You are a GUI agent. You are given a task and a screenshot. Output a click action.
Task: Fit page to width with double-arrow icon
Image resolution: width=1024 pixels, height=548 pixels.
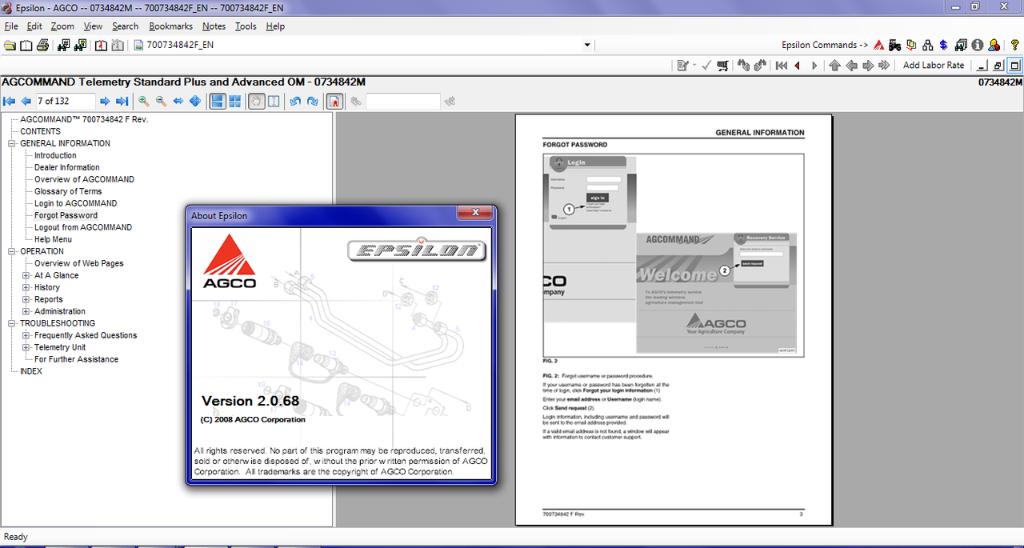178,101
